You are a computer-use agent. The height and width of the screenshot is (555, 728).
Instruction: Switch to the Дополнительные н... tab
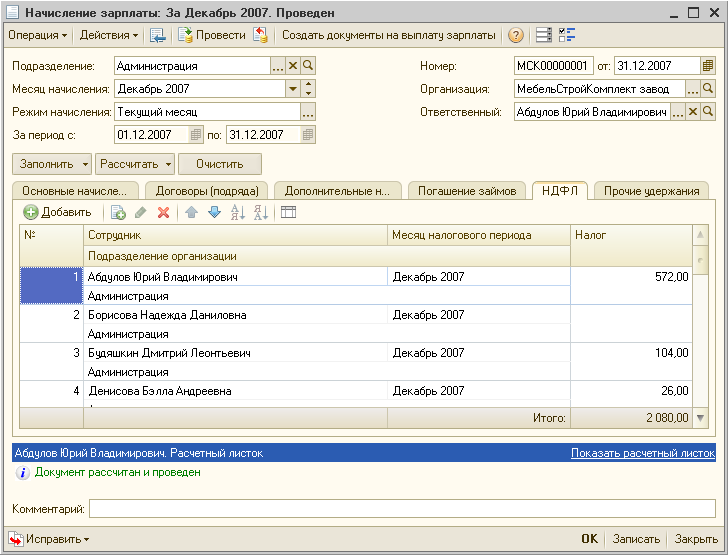point(338,191)
